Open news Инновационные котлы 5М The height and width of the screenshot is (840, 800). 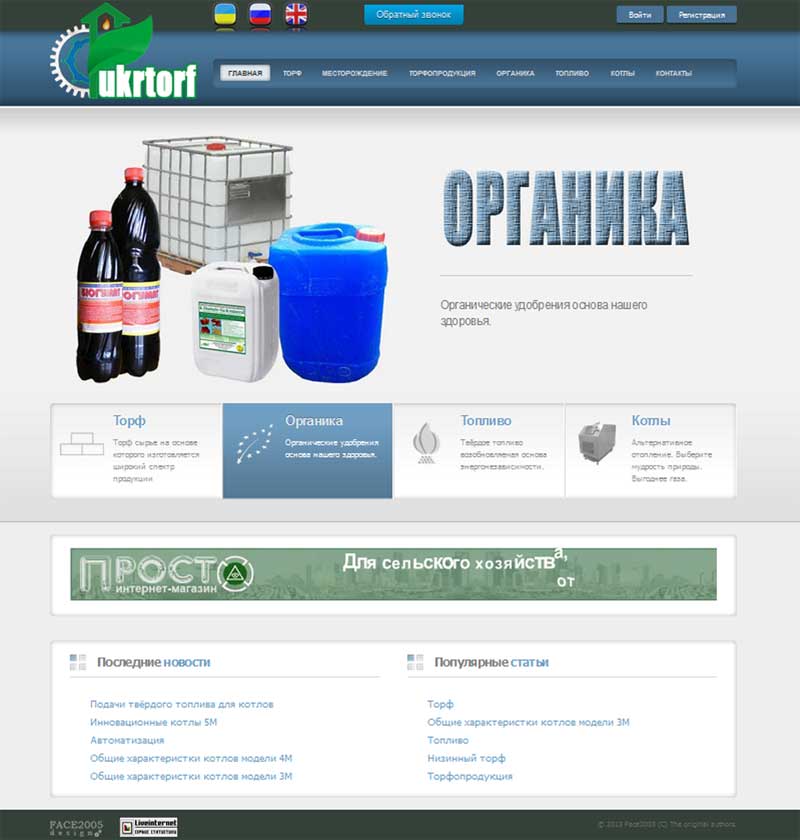[x=153, y=722]
